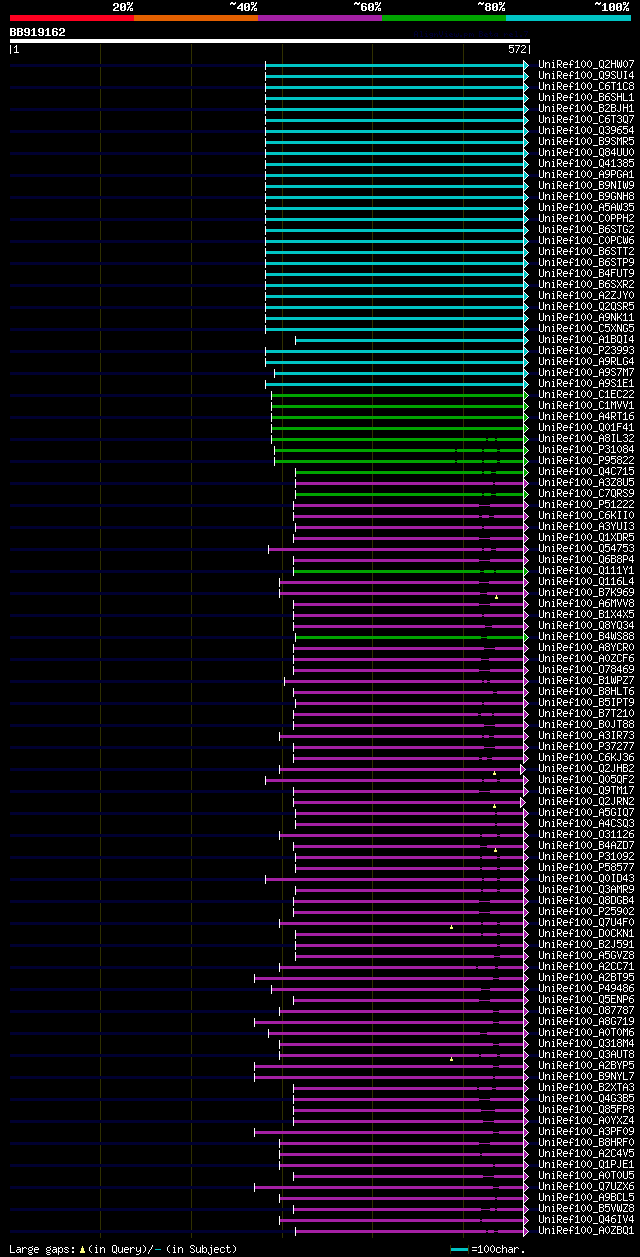Open hit UniRef100_C6T3Q7

[x=586, y=120]
